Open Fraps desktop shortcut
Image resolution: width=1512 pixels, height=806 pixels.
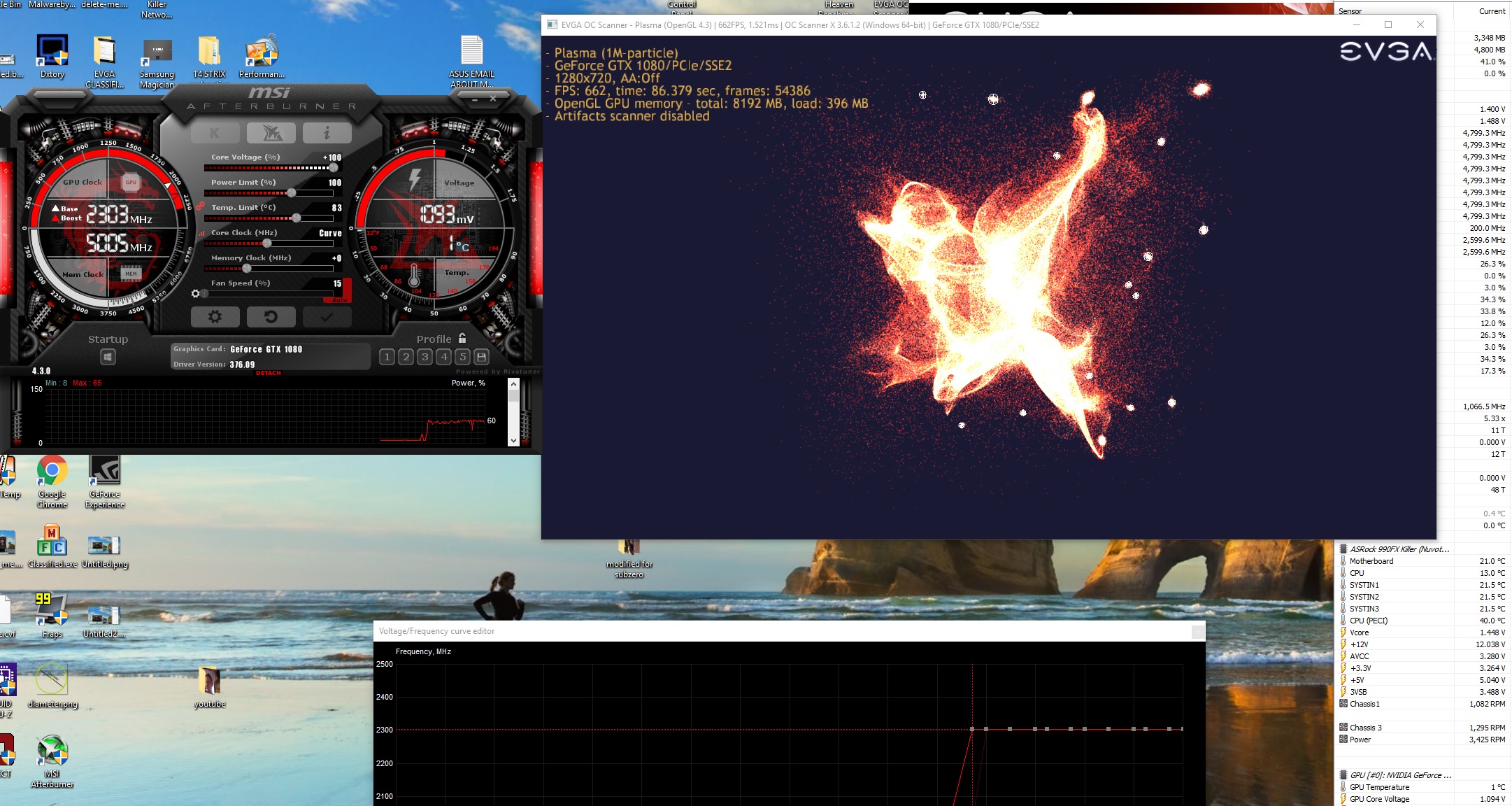click(x=52, y=616)
